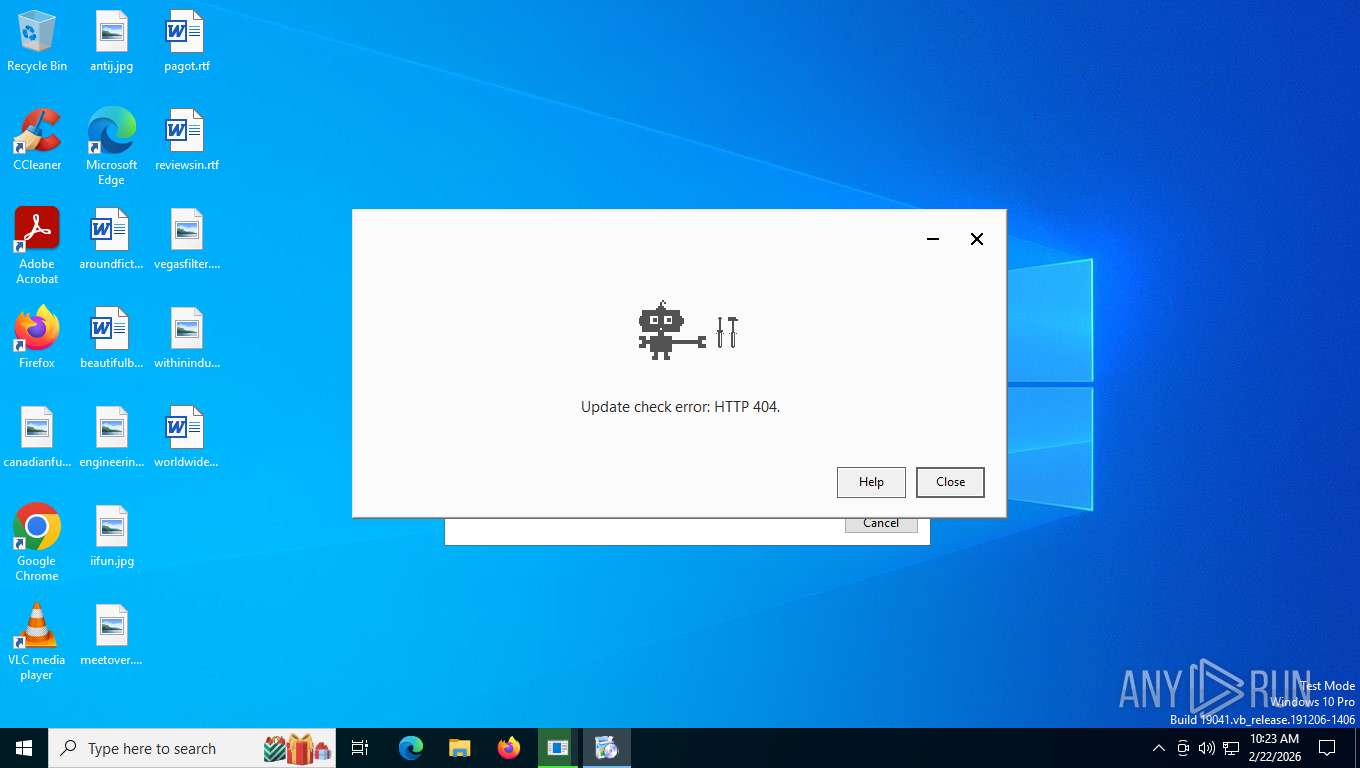Launch CCleaner from the desktop
This screenshot has width=1360, height=768.
tap(37, 140)
